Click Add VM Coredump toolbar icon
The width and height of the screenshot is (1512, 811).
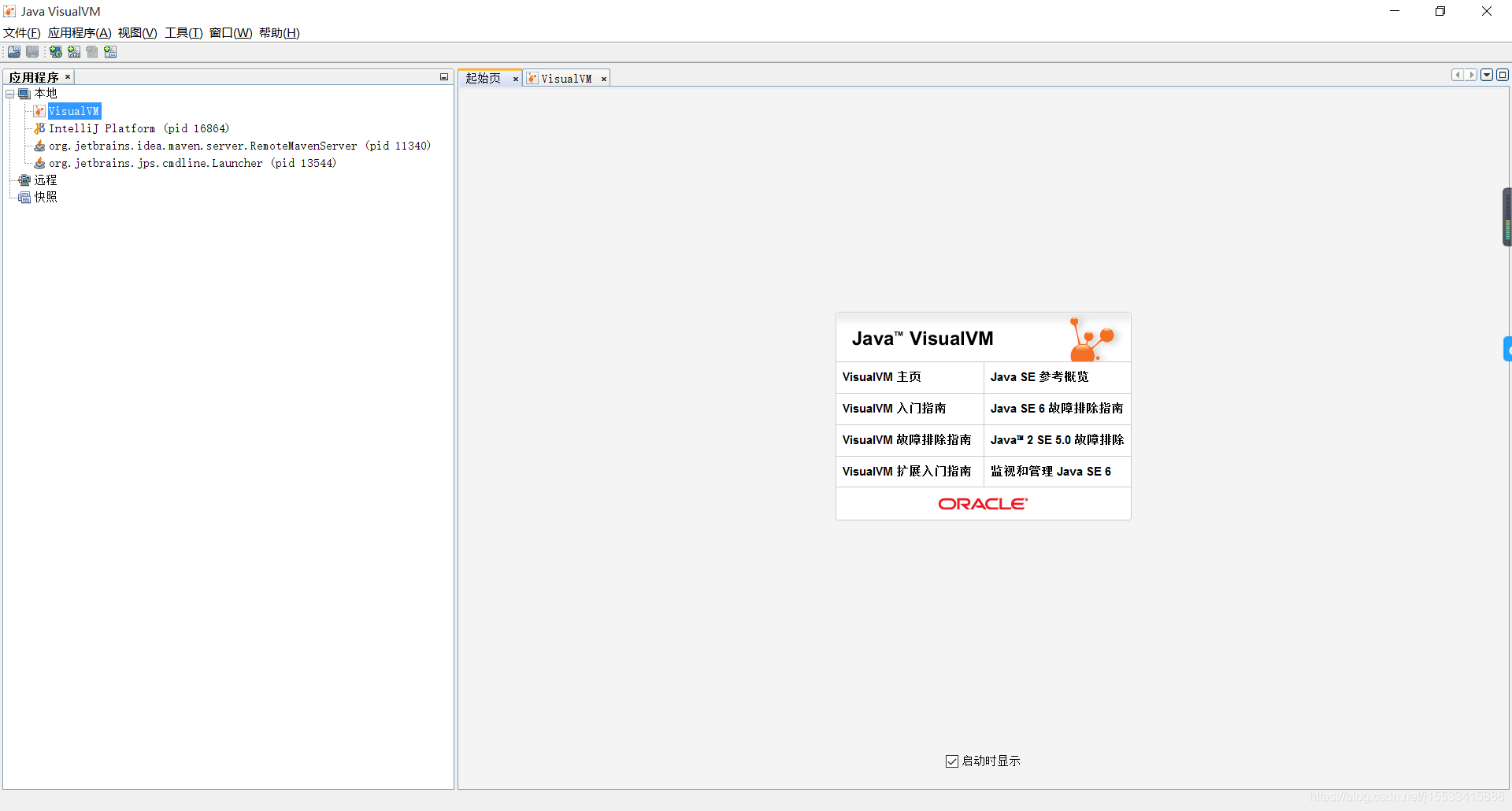coord(92,52)
